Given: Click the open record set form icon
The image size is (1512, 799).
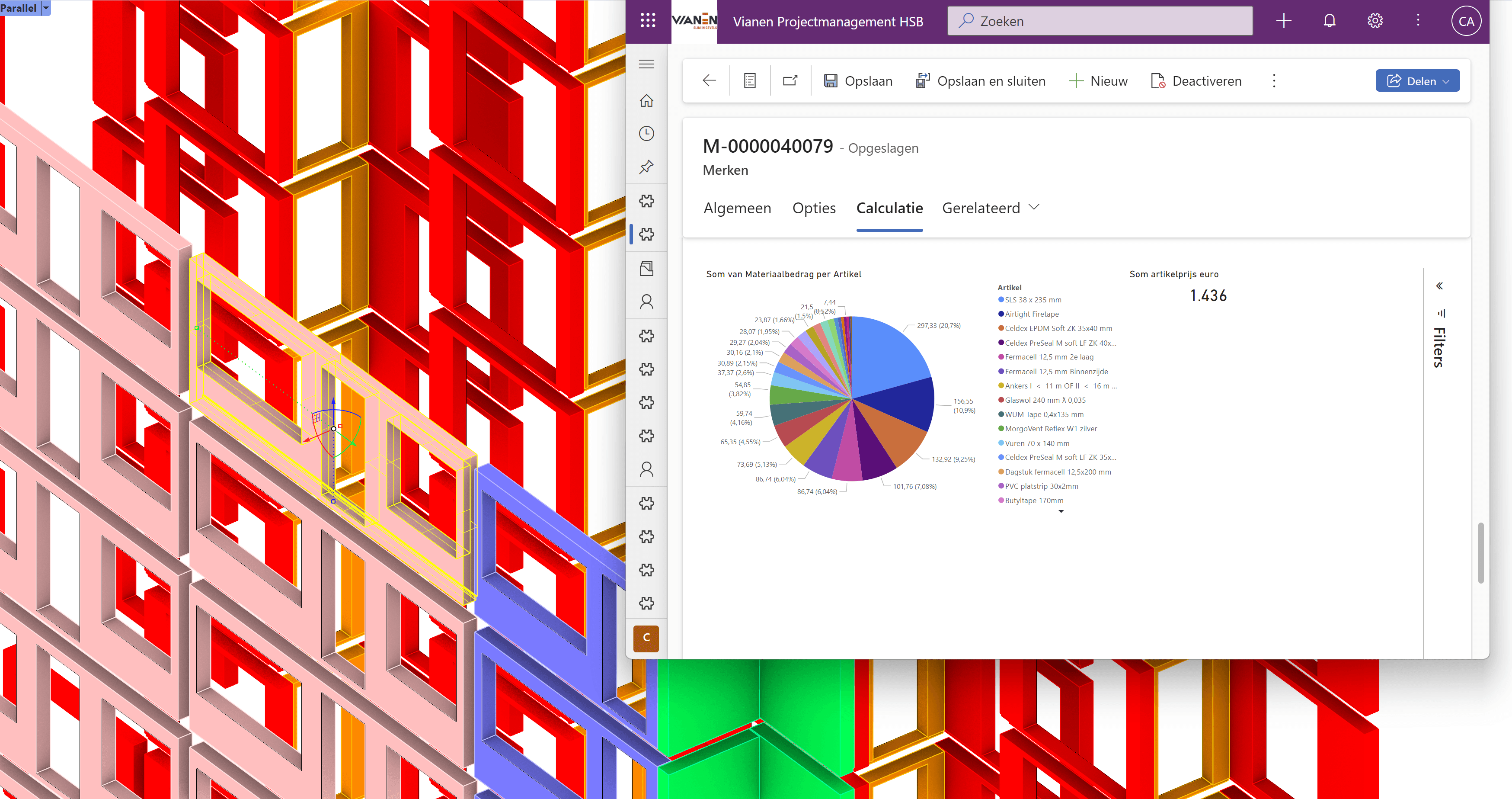Looking at the screenshot, I should coord(750,81).
